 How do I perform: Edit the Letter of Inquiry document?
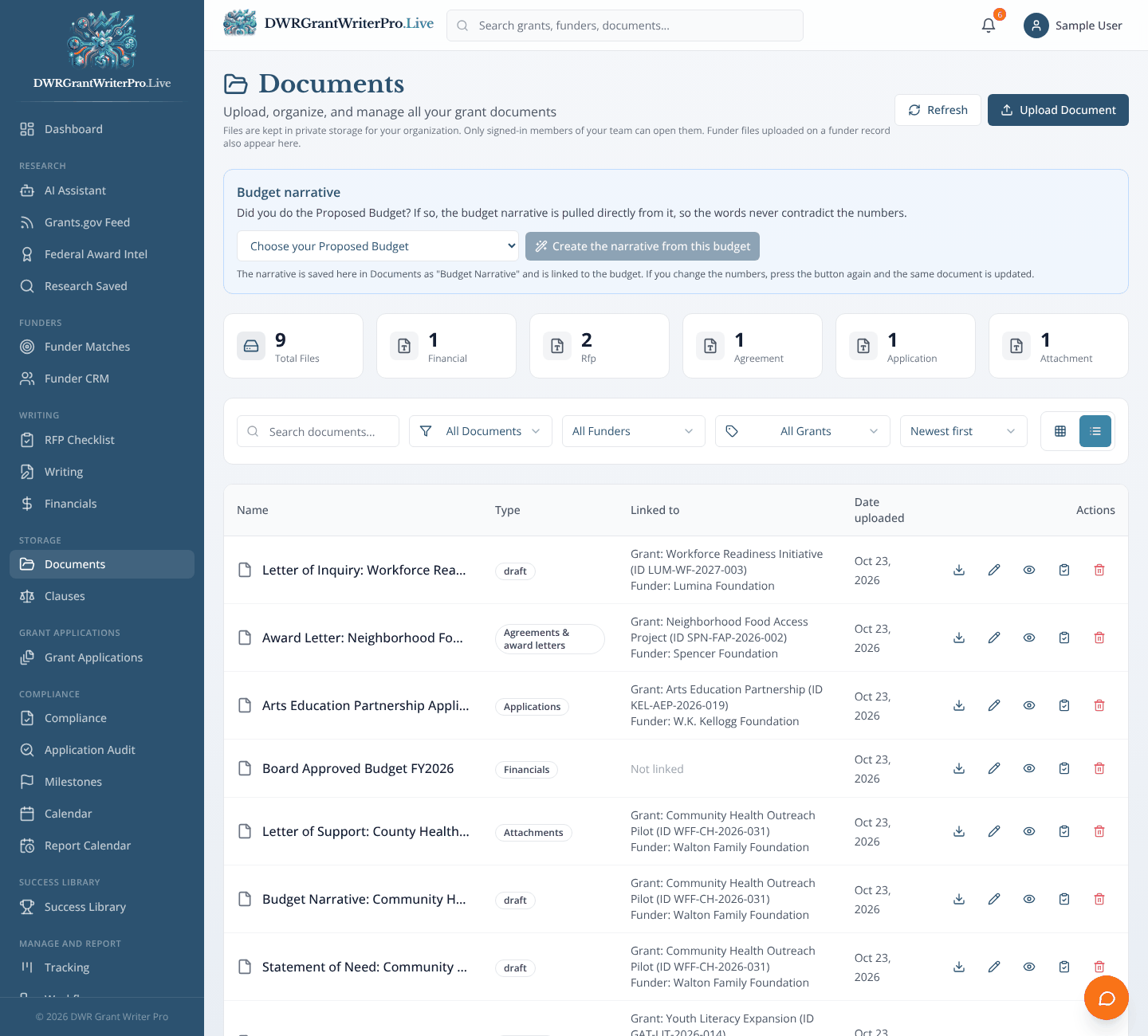pyautogui.click(x=994, y=570)
